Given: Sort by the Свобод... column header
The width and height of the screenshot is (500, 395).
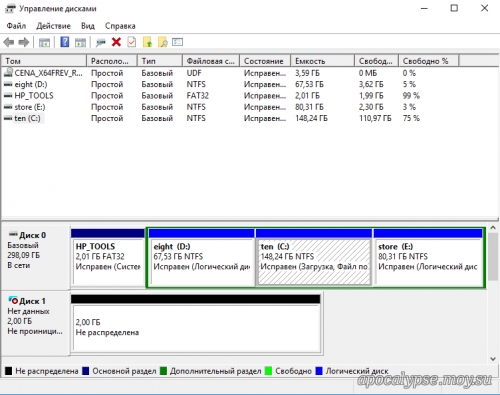Looking at the screenshot, I should click(x=376, y=61).
